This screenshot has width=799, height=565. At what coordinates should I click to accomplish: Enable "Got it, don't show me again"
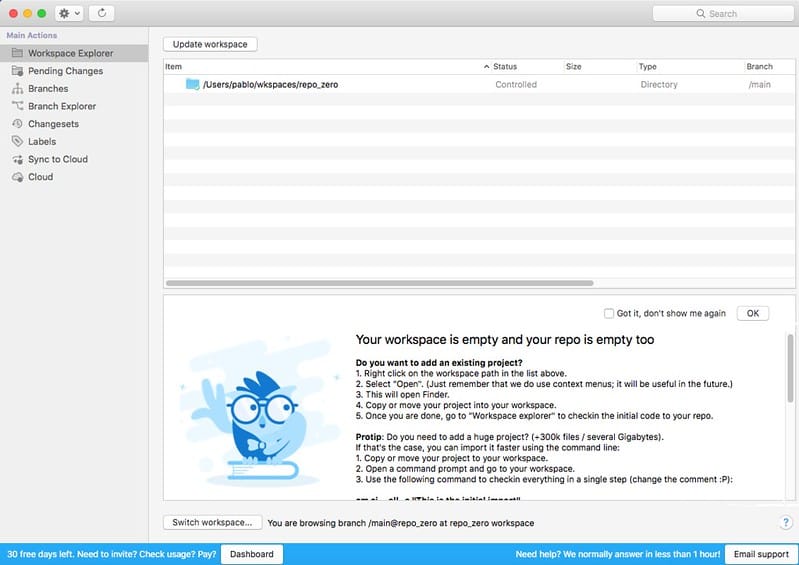(x=608, y=313)
